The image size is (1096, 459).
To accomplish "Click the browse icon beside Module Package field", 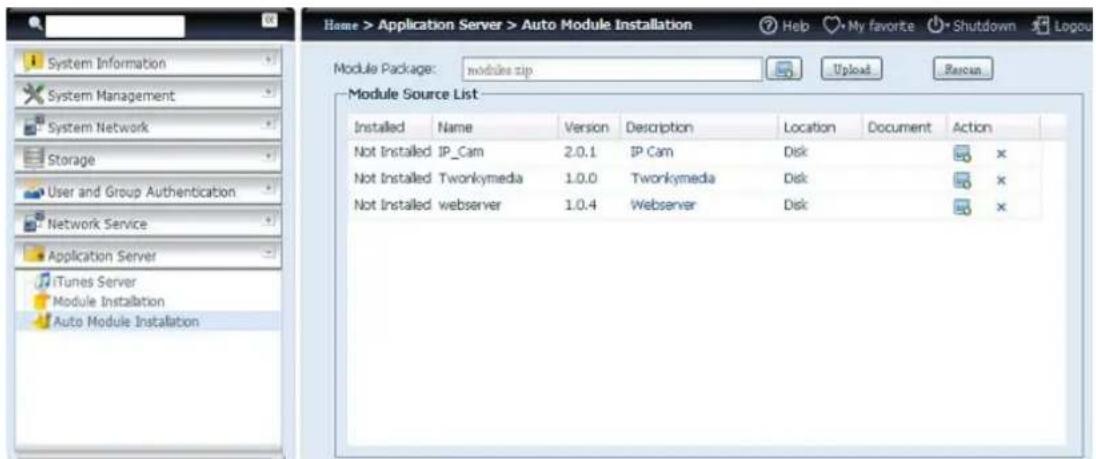I will tap(784, 70).
